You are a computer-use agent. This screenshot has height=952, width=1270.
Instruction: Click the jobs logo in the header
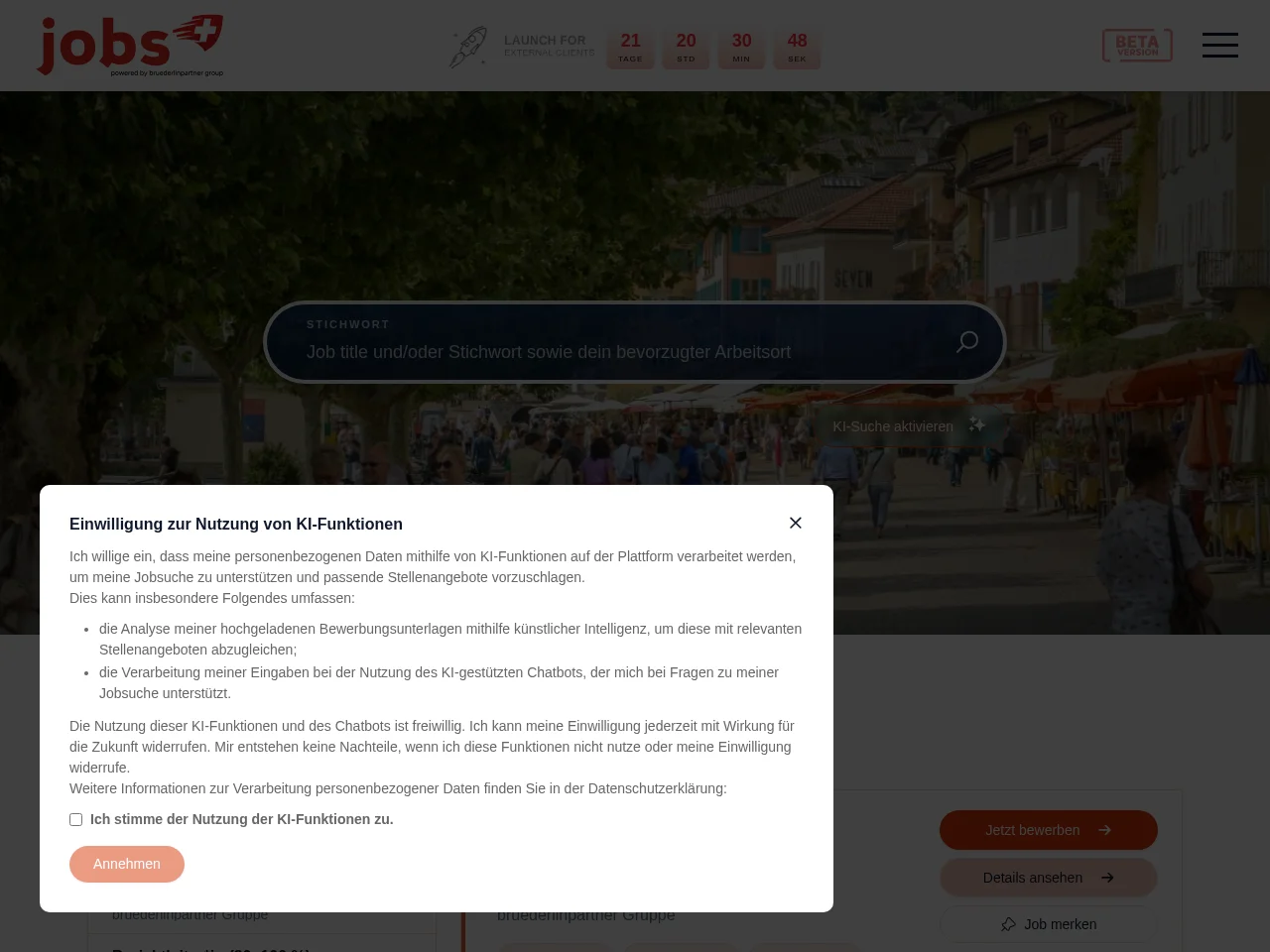point(130,46)
